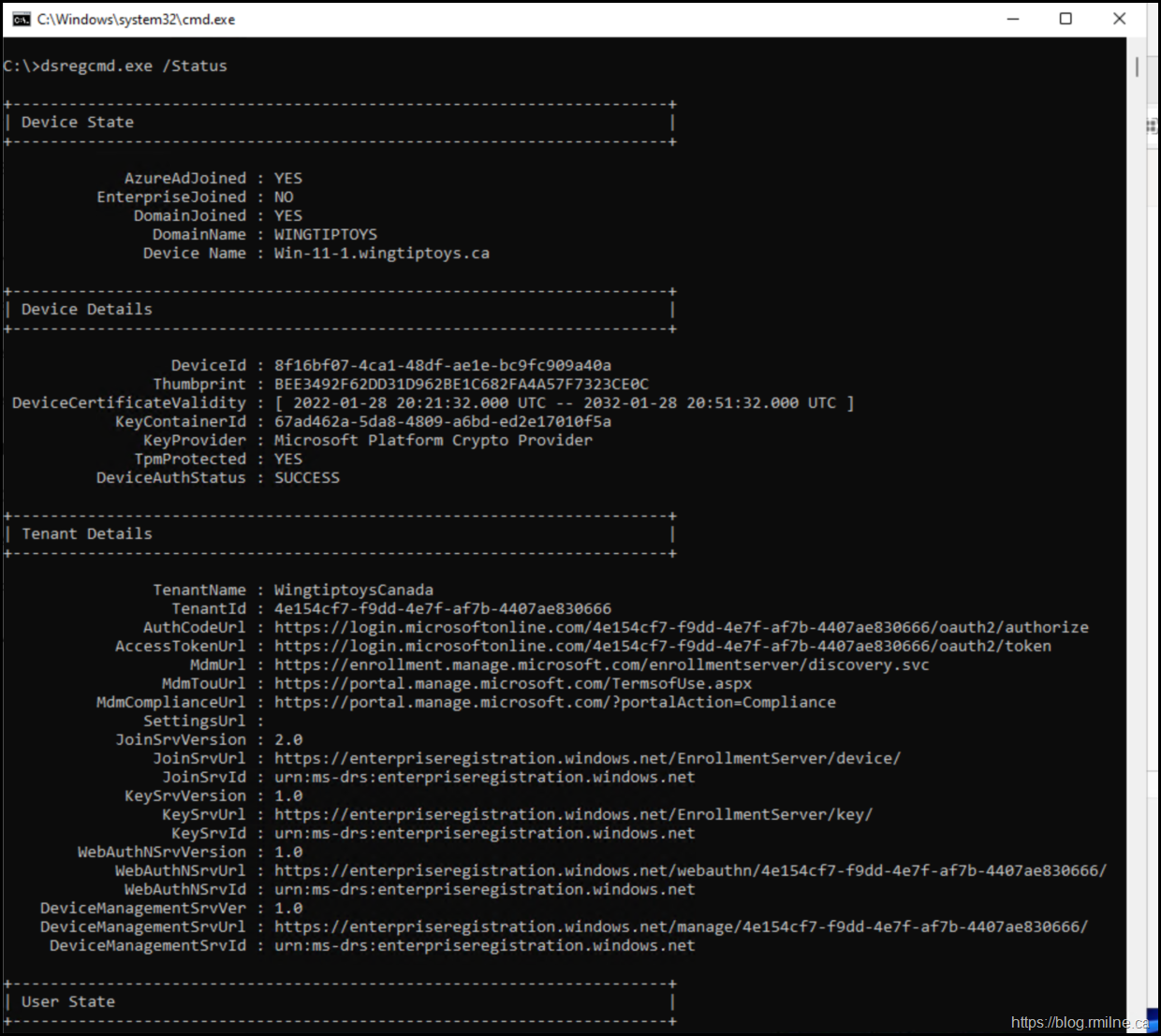Click the DeviceId GUID value

442,366
